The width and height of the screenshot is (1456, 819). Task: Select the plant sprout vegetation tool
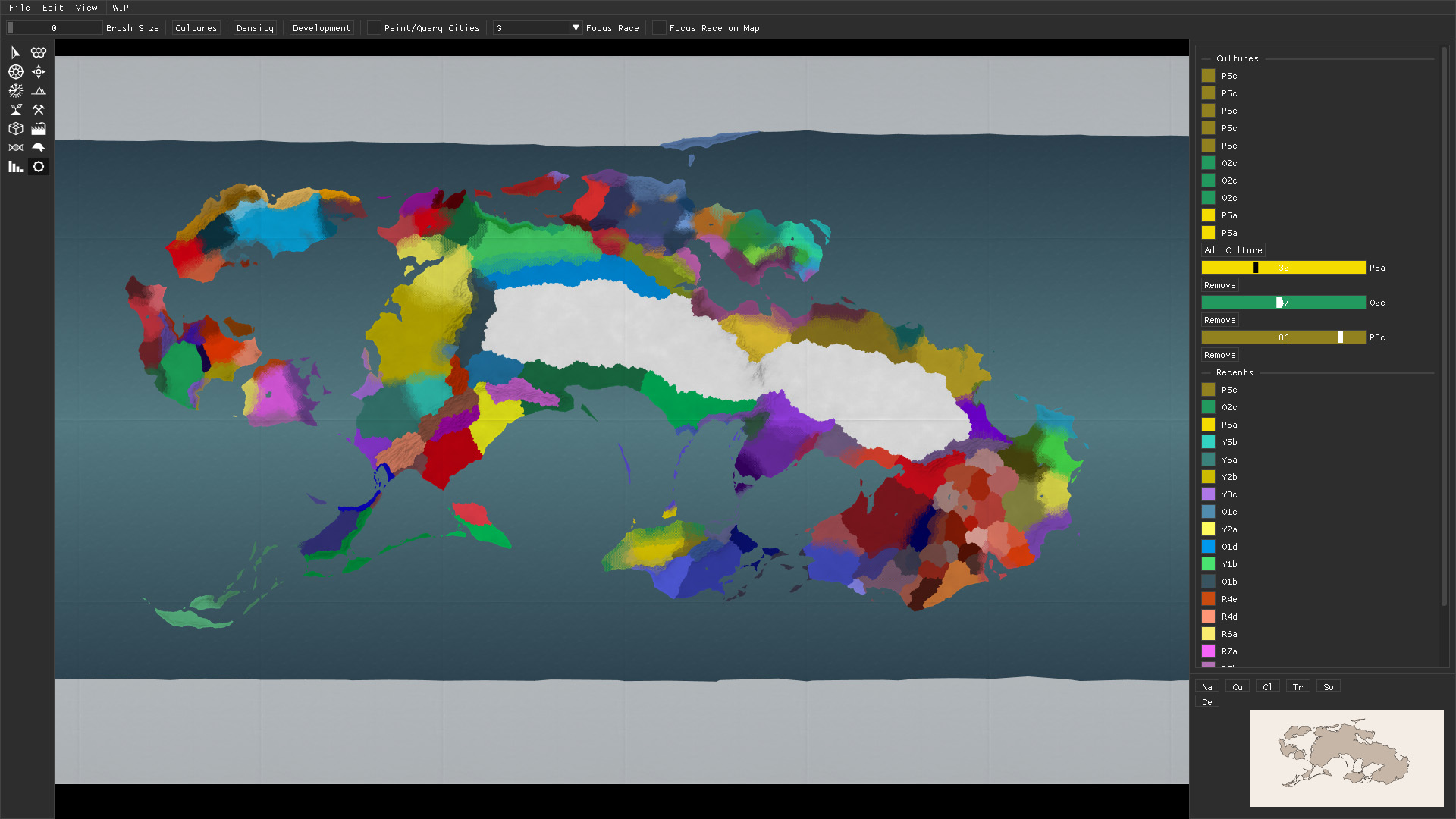click(x=15, y=109)
